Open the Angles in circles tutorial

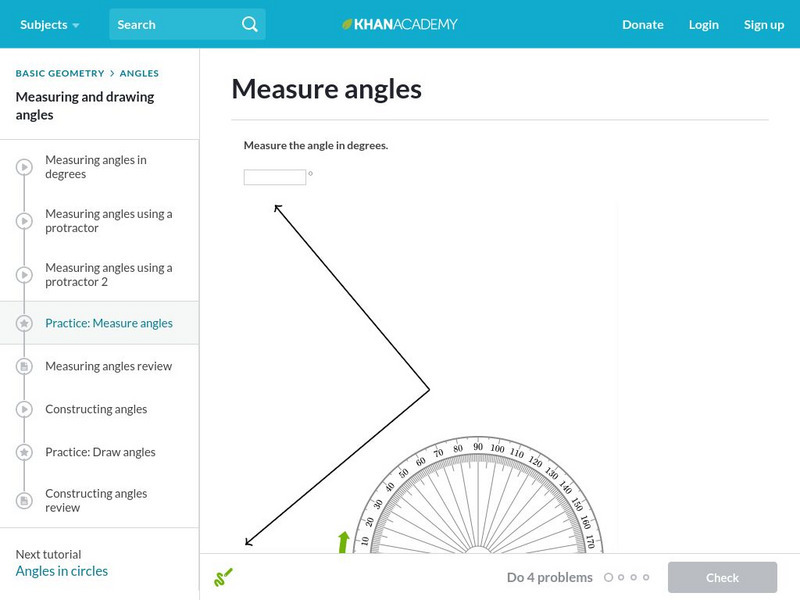[62, 571]
